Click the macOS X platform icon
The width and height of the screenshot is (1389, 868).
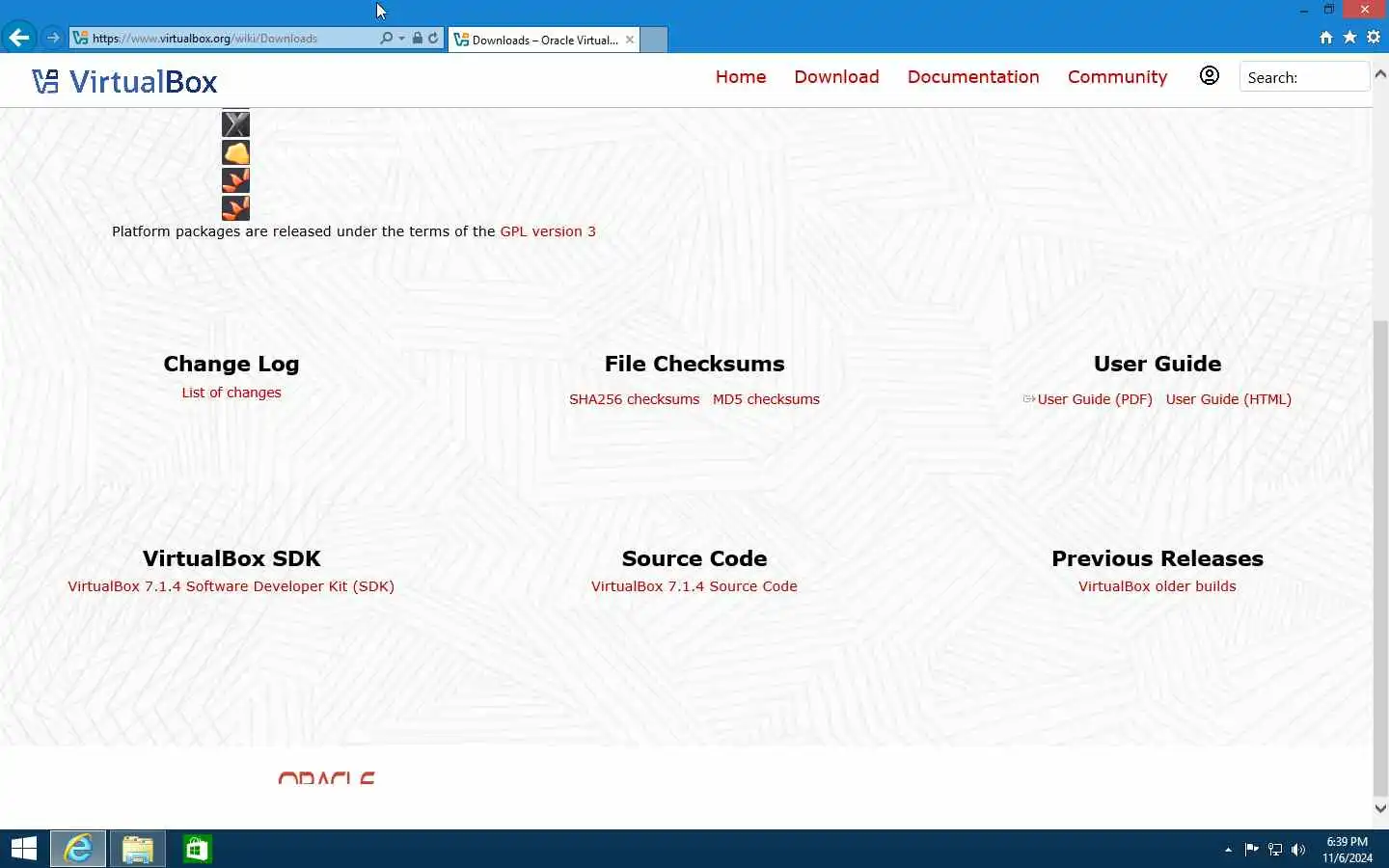235,123
